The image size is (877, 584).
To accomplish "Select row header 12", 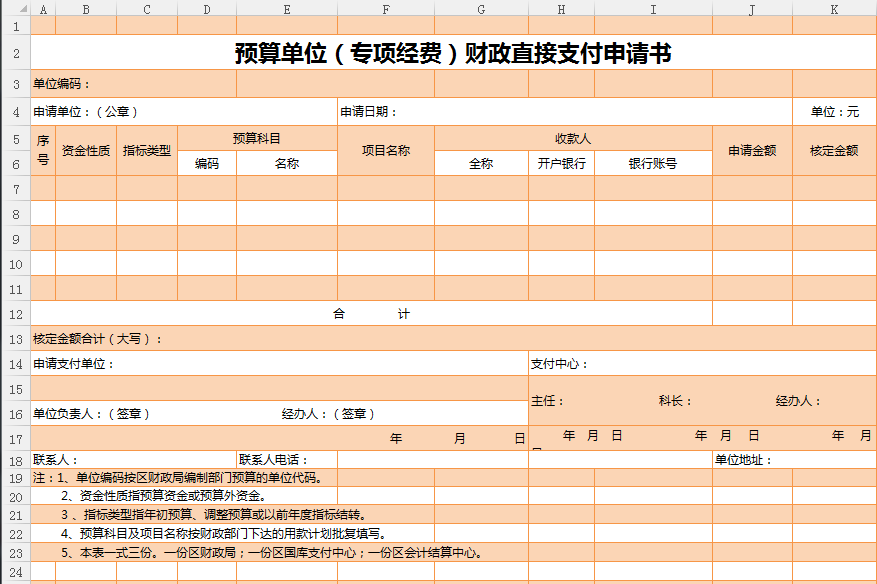I will [x=15, y=314].
